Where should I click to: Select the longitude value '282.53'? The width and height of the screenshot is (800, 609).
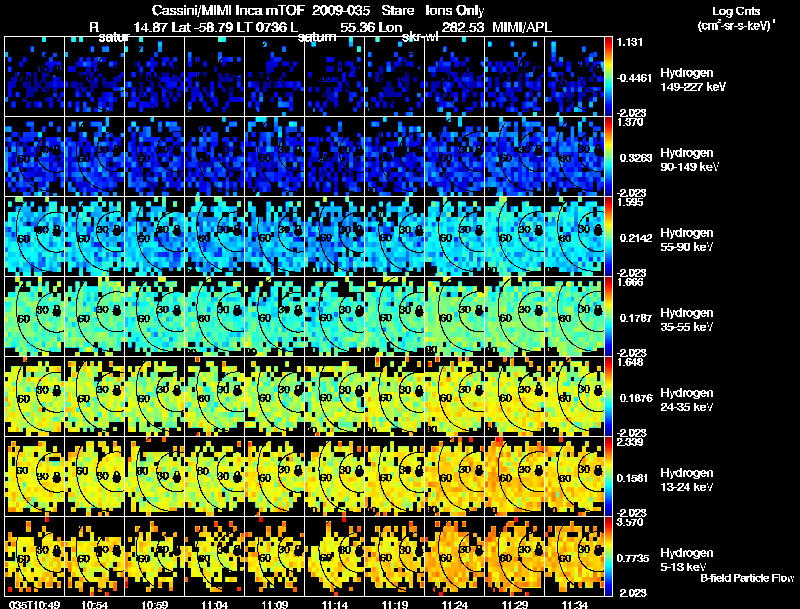coord(462,27)
